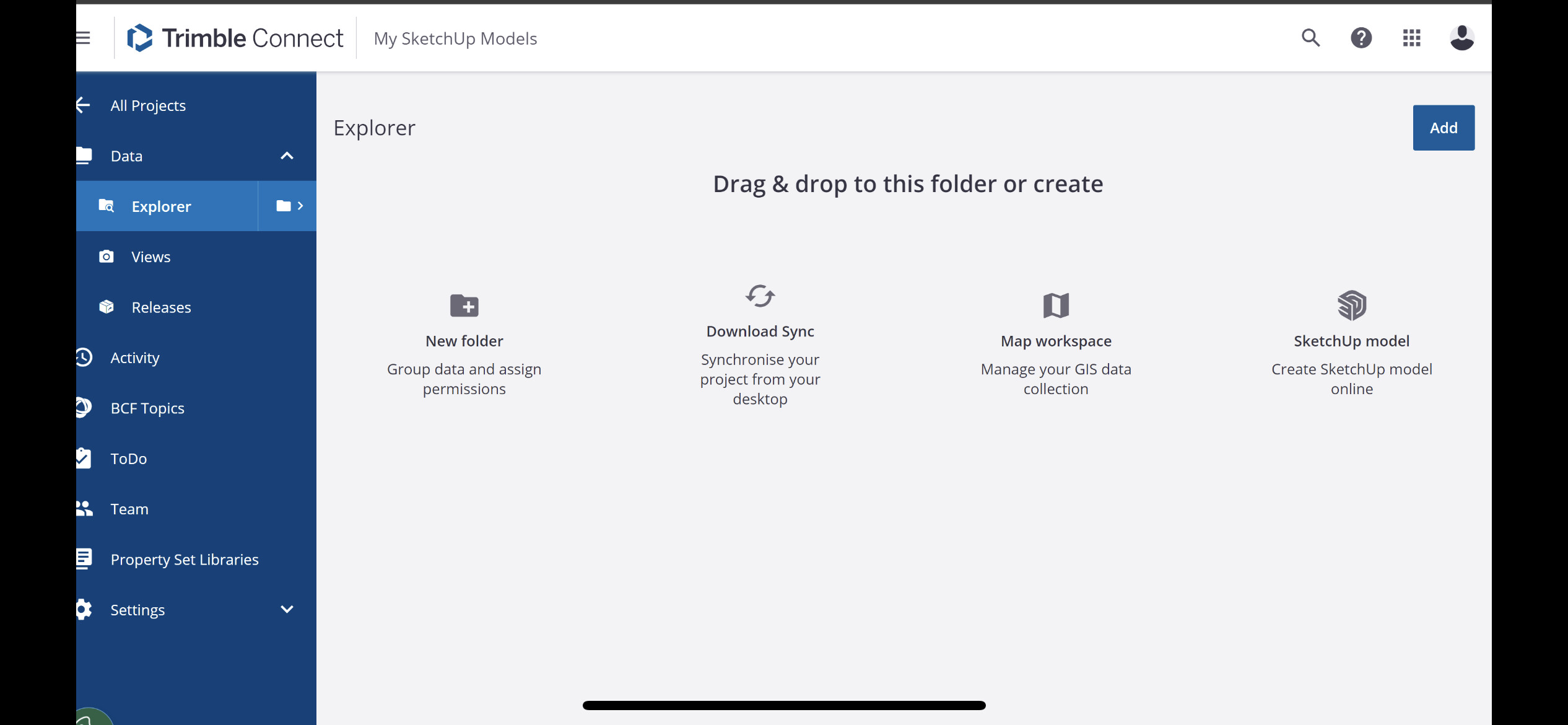The image size is (1568, 725).
Task: Click "Create SketchUp model online" text
Action: point(1352,379)
